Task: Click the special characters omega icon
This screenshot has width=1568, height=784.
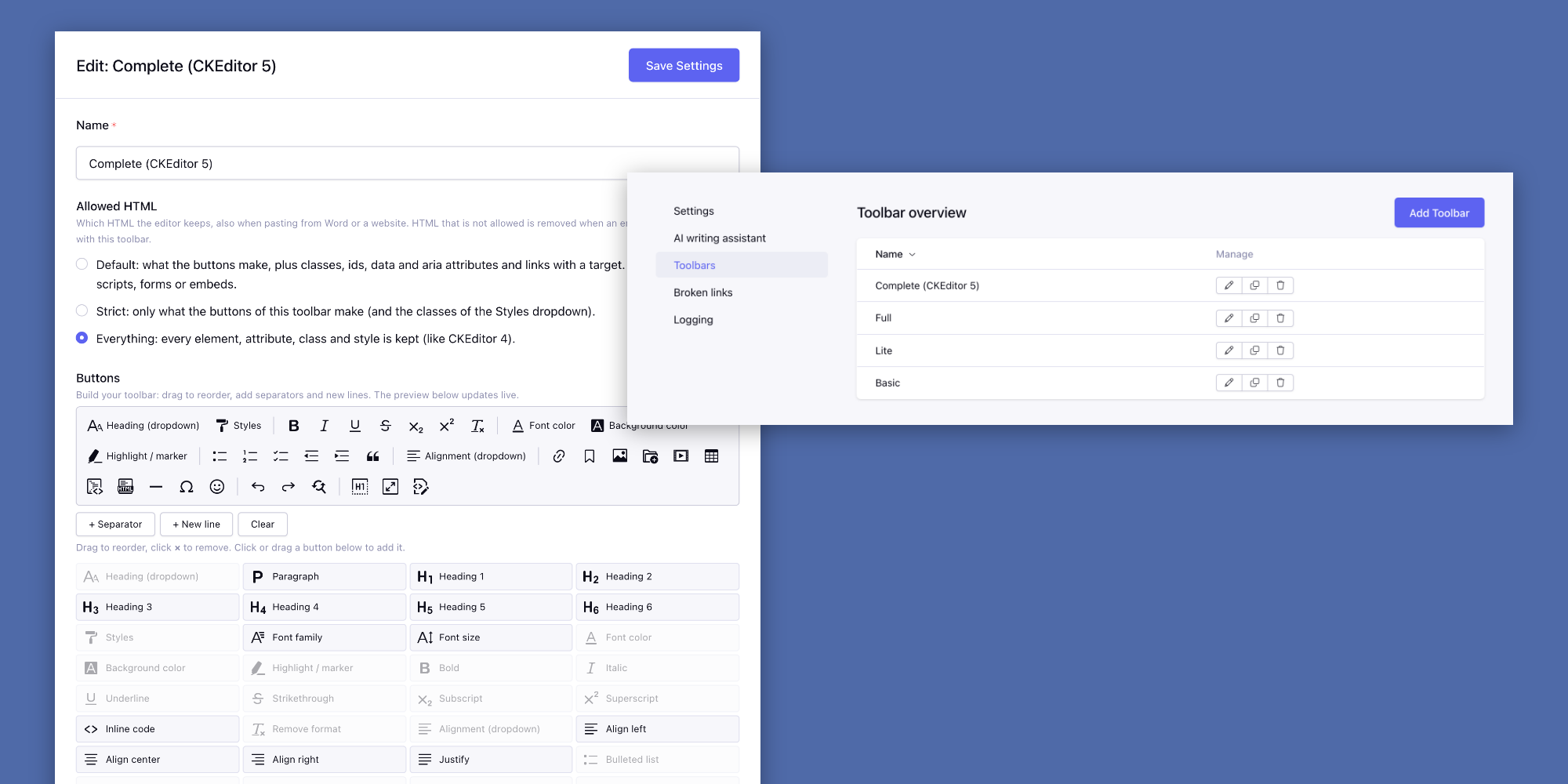Action: pos(187,487)
